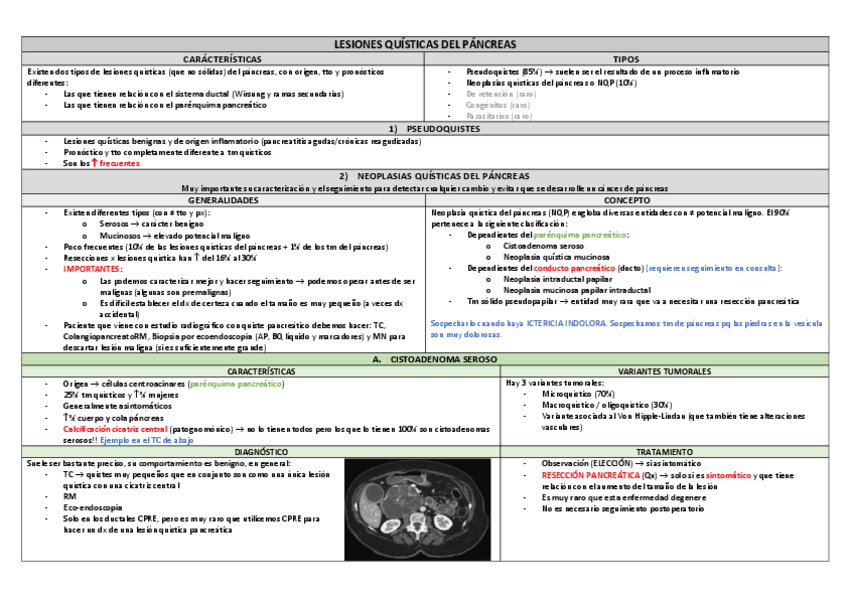Click "Neoplasia mucinosa papilar intraductal"

tap(577, 290)
